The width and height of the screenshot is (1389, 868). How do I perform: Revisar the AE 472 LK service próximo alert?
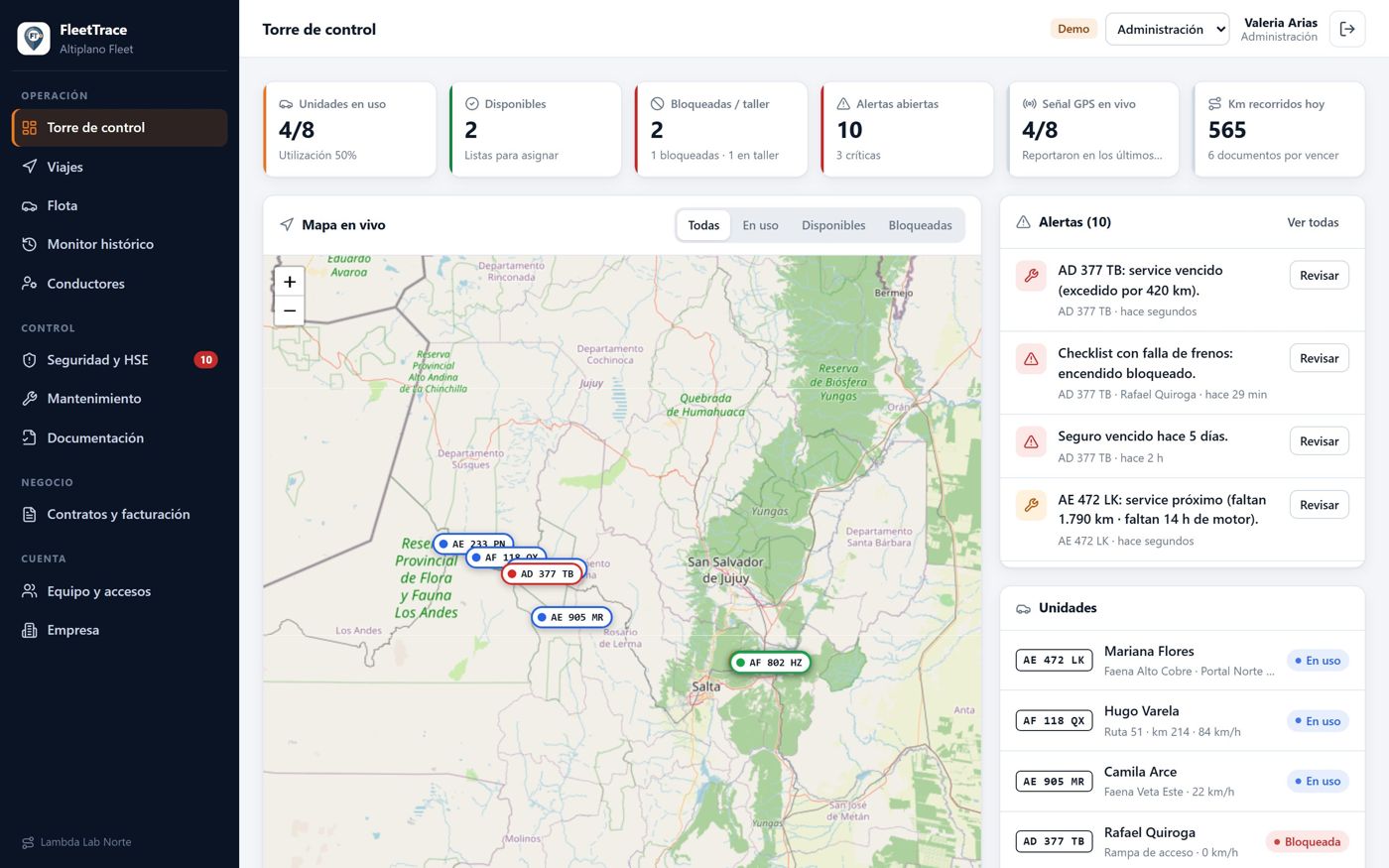coord(1319,505)
